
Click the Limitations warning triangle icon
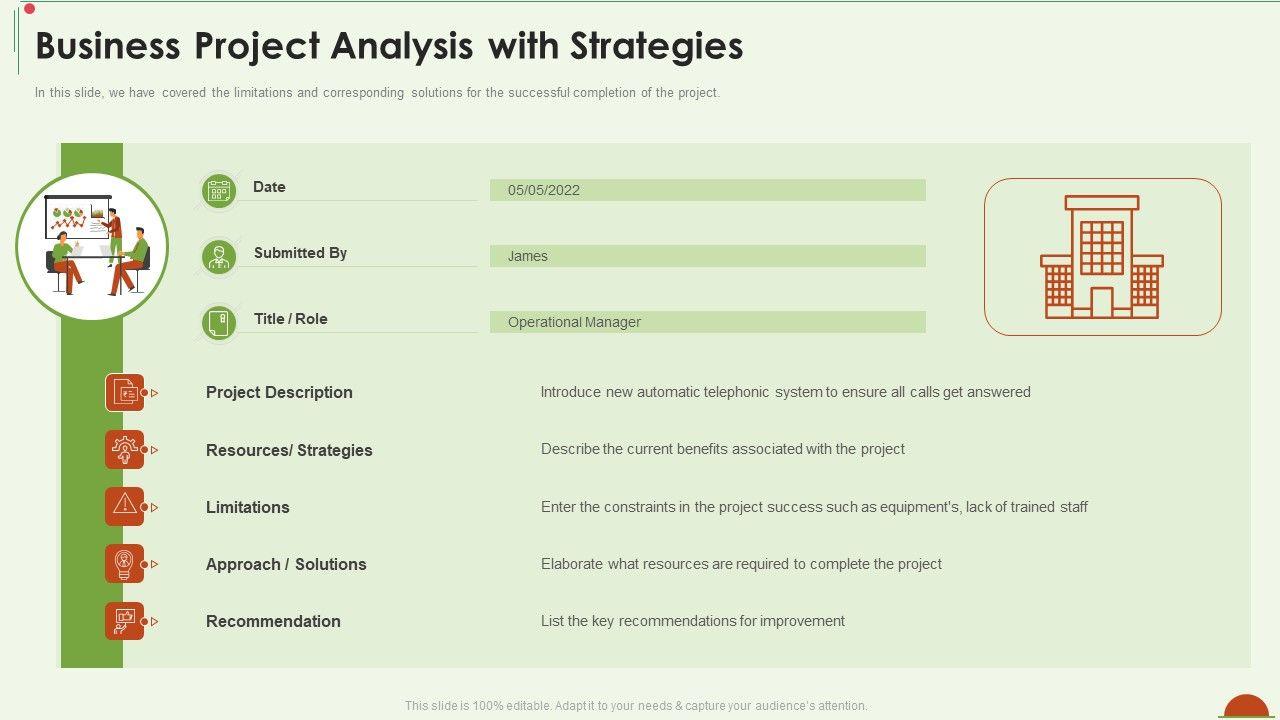125,507
